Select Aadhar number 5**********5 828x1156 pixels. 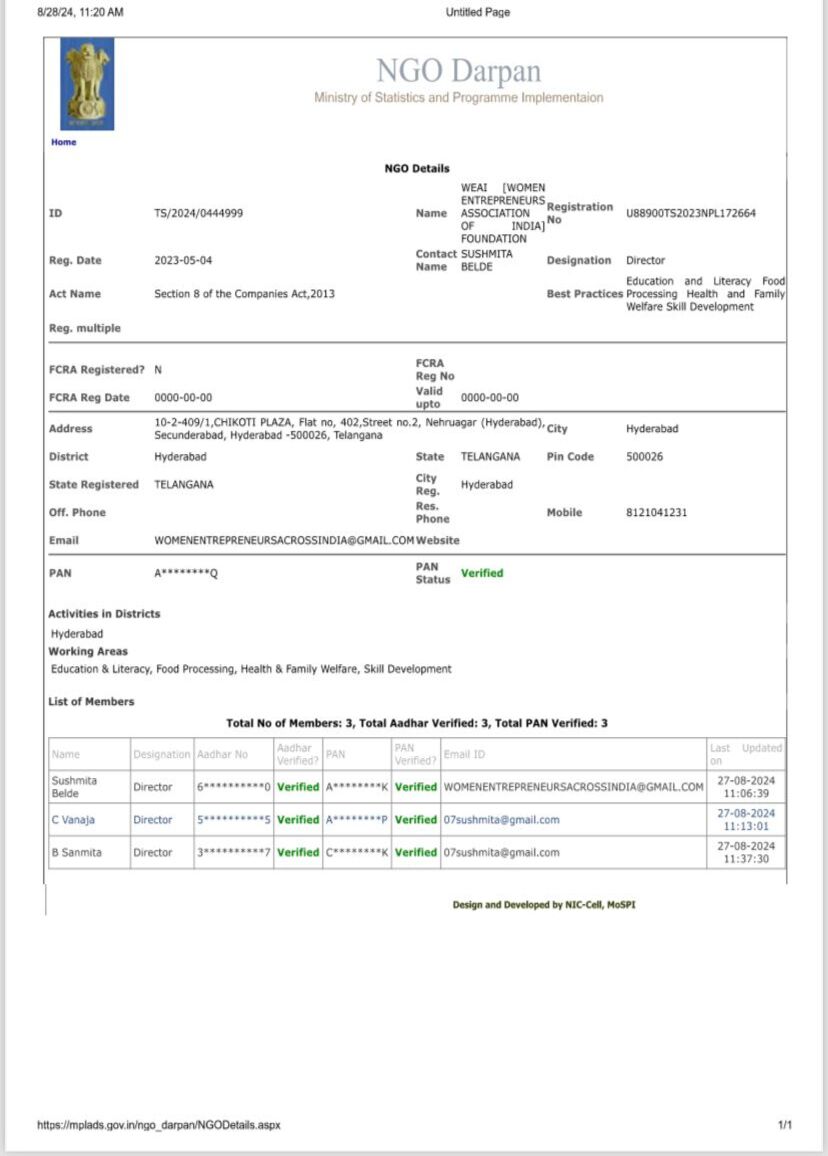(234, 820)
